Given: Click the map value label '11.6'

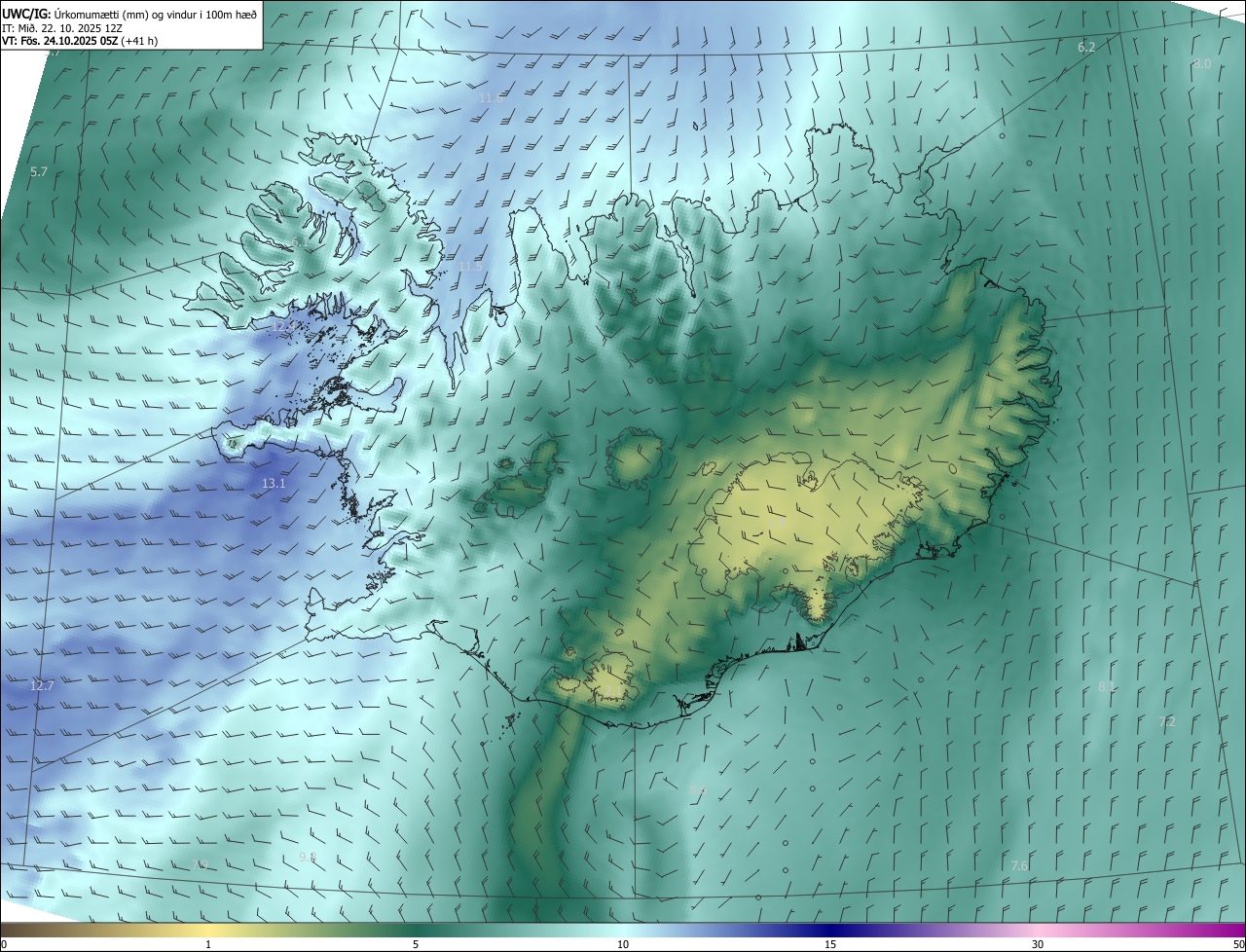Looking at the screenshot, I should [491, 98].
